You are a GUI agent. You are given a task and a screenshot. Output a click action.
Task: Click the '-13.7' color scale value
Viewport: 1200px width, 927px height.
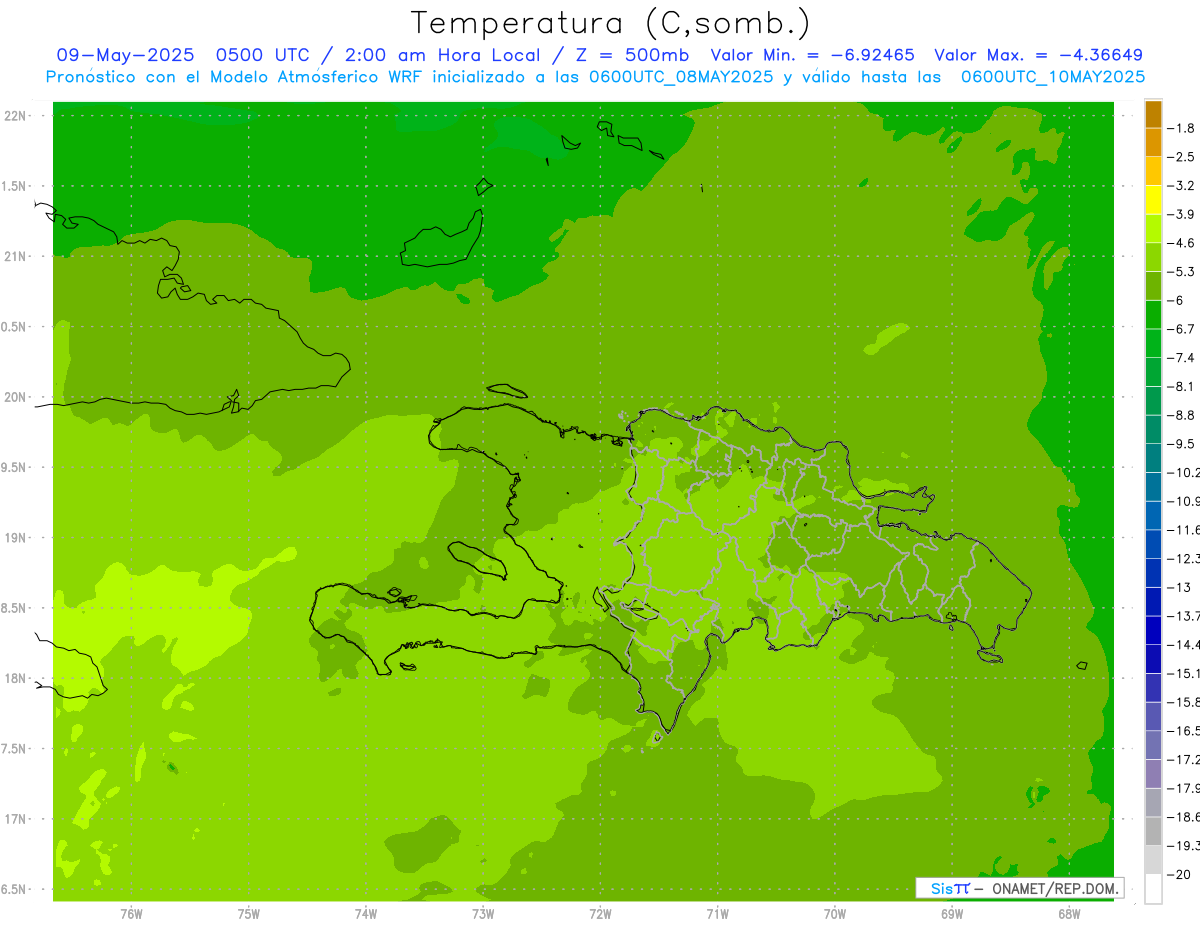tap(1184, 616)
